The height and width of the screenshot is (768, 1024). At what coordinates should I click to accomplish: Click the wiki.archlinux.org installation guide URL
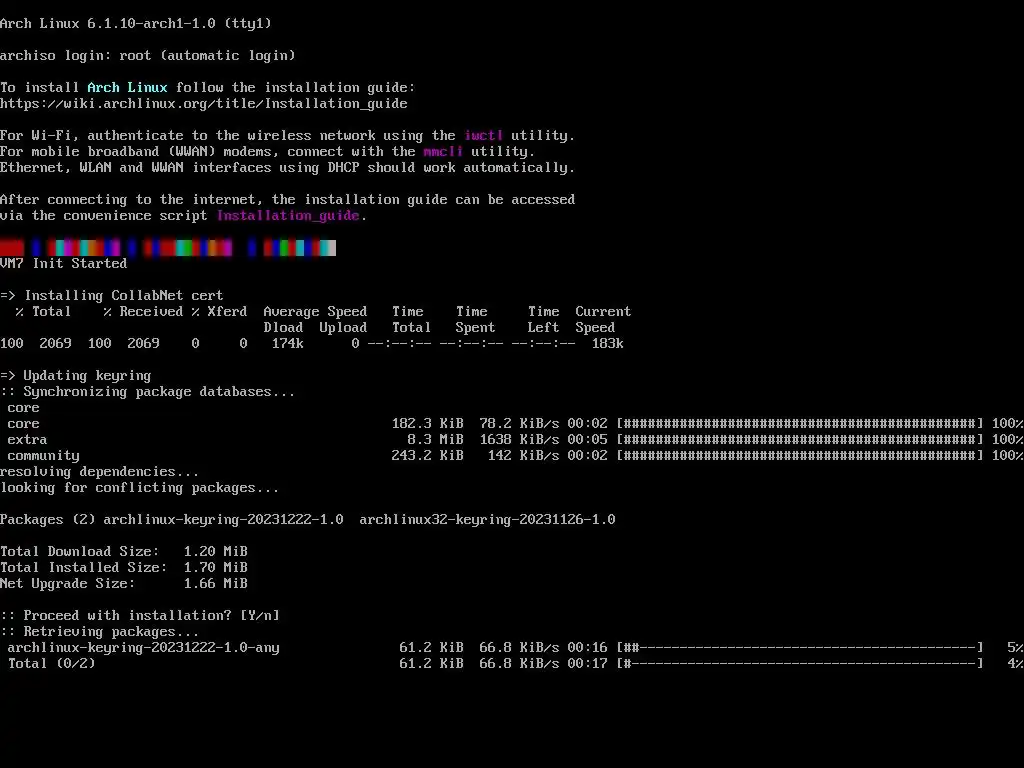click(204, 104)
